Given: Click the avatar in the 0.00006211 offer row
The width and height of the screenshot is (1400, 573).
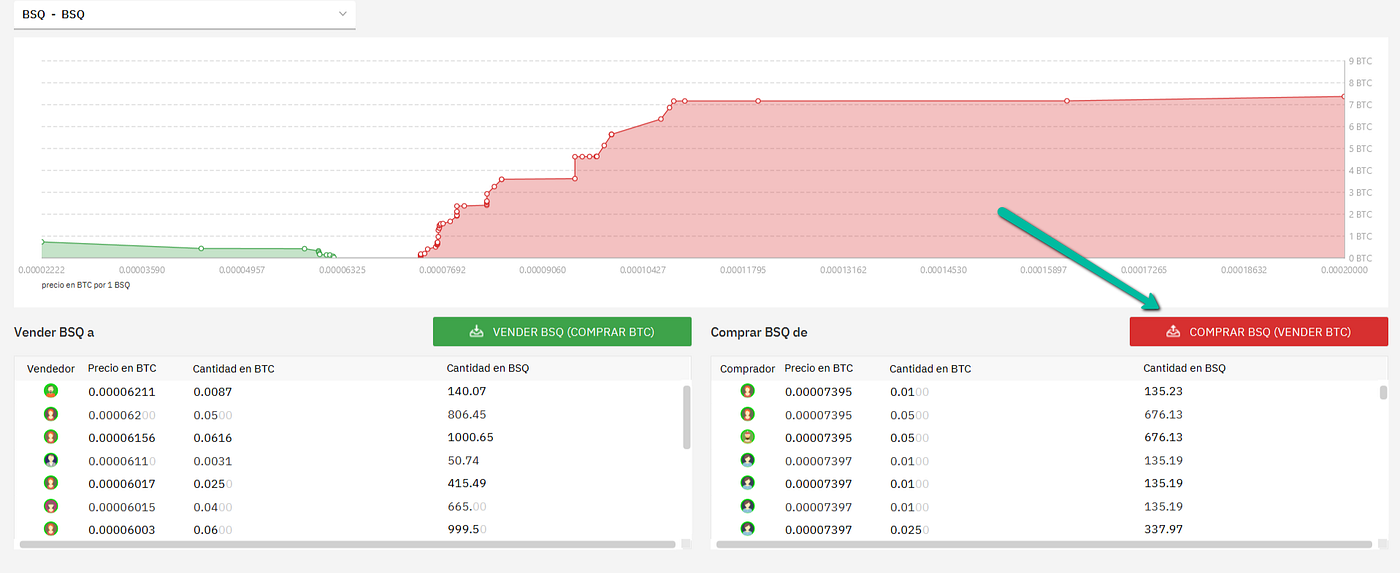Looking at the screenshot, I should click(51, 391).
